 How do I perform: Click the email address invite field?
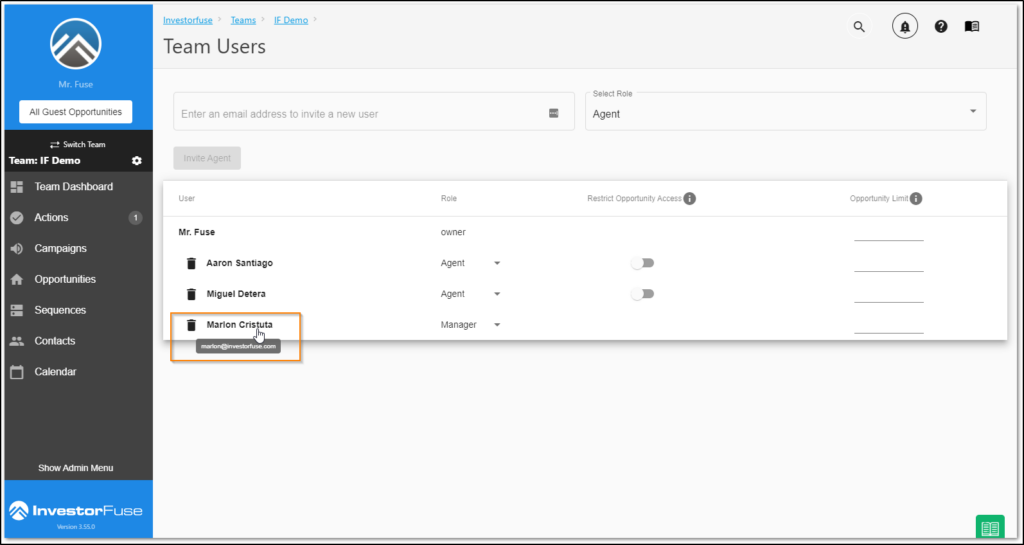(x=374, y=111)
